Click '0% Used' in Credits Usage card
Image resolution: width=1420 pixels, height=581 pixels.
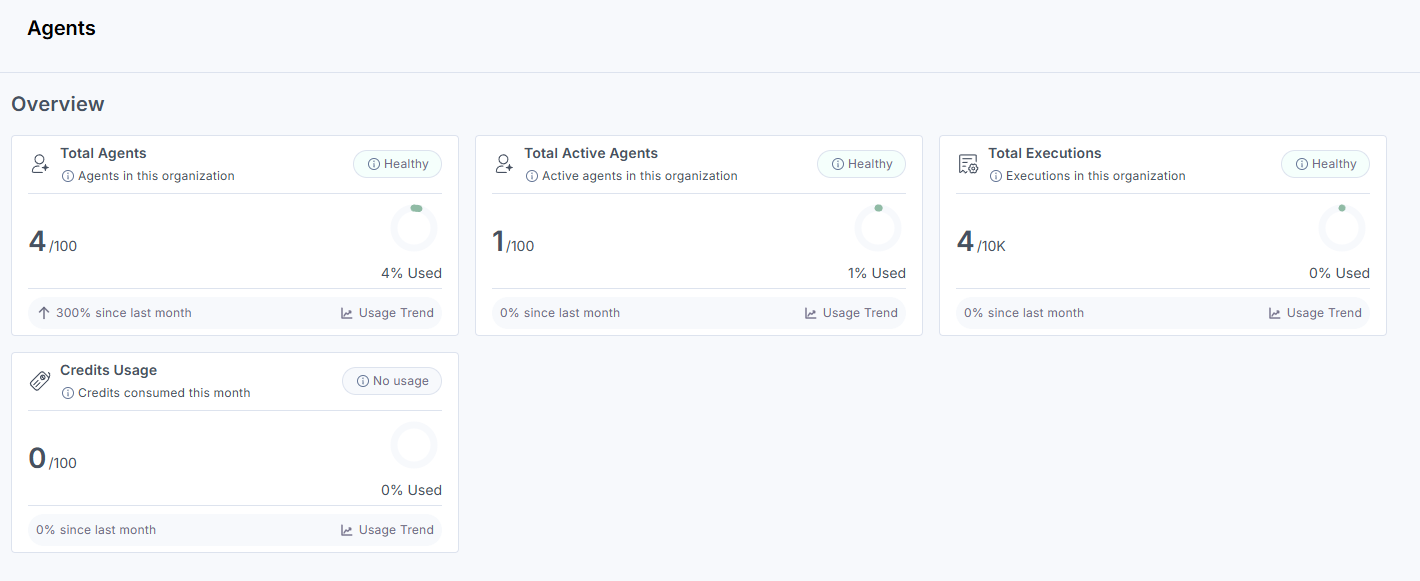pos(411,490)
